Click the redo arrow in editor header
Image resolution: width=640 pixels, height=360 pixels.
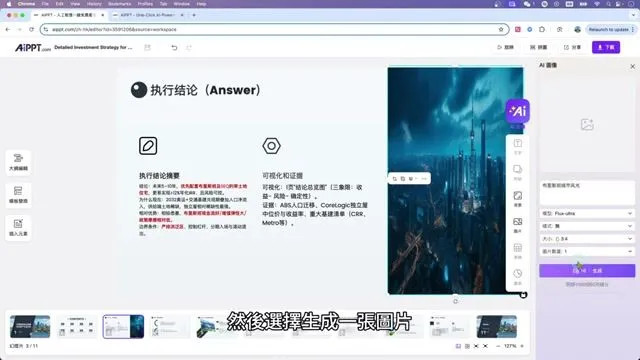point(189,47)
